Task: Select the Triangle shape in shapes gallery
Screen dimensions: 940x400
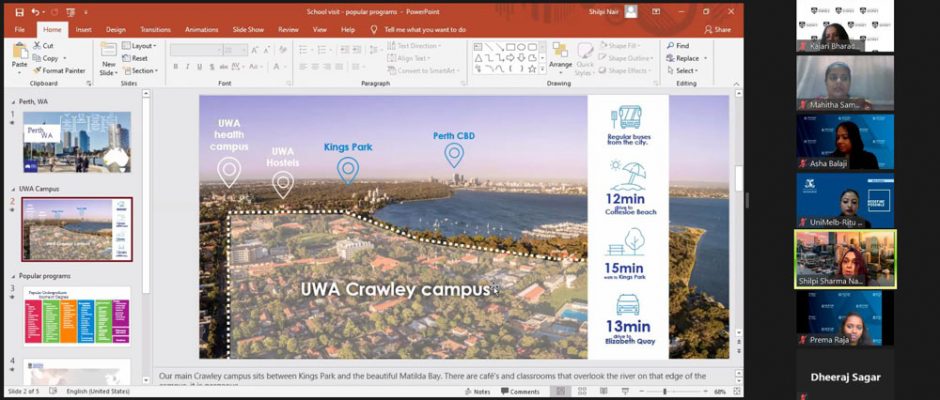Action: click(x=479, y=58)
